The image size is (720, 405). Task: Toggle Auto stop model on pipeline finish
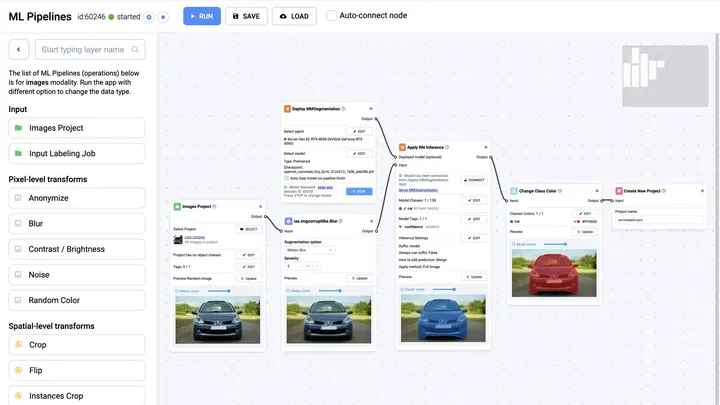click(x=287, y=178)
